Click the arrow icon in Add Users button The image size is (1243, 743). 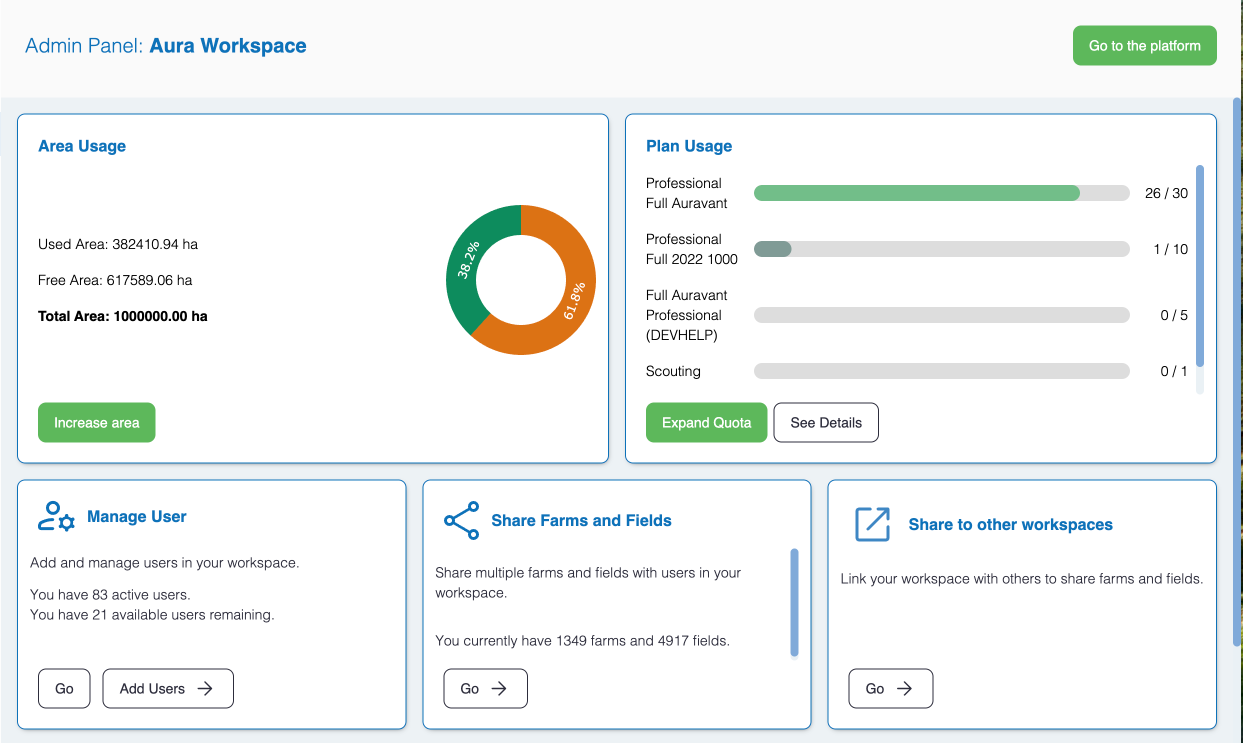[205, 688]
